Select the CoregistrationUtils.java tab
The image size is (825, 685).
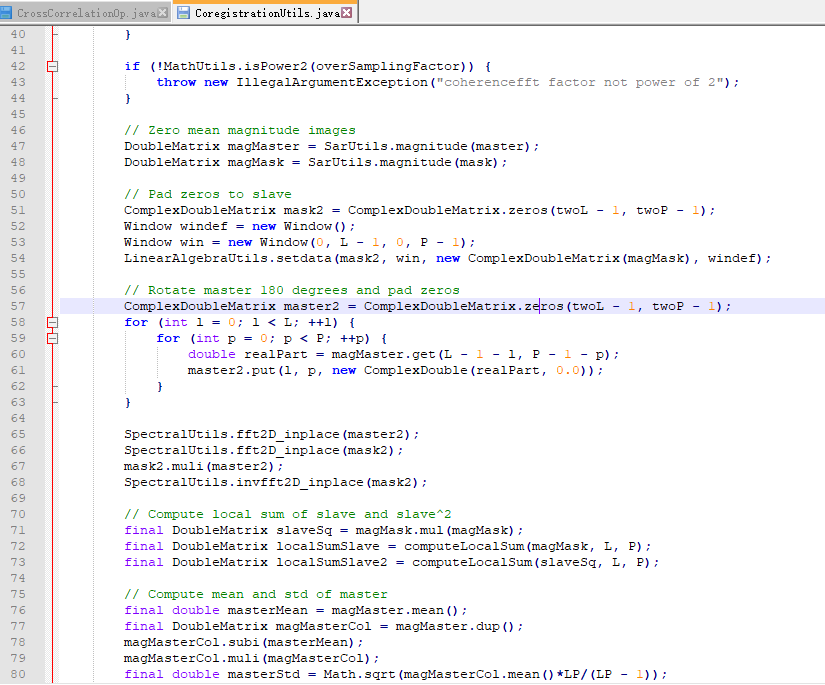tap(267, 13)
